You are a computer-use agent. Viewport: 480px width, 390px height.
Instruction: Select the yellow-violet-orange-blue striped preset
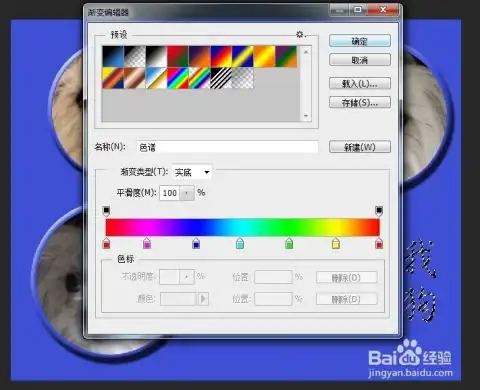[x=113, y=78]
